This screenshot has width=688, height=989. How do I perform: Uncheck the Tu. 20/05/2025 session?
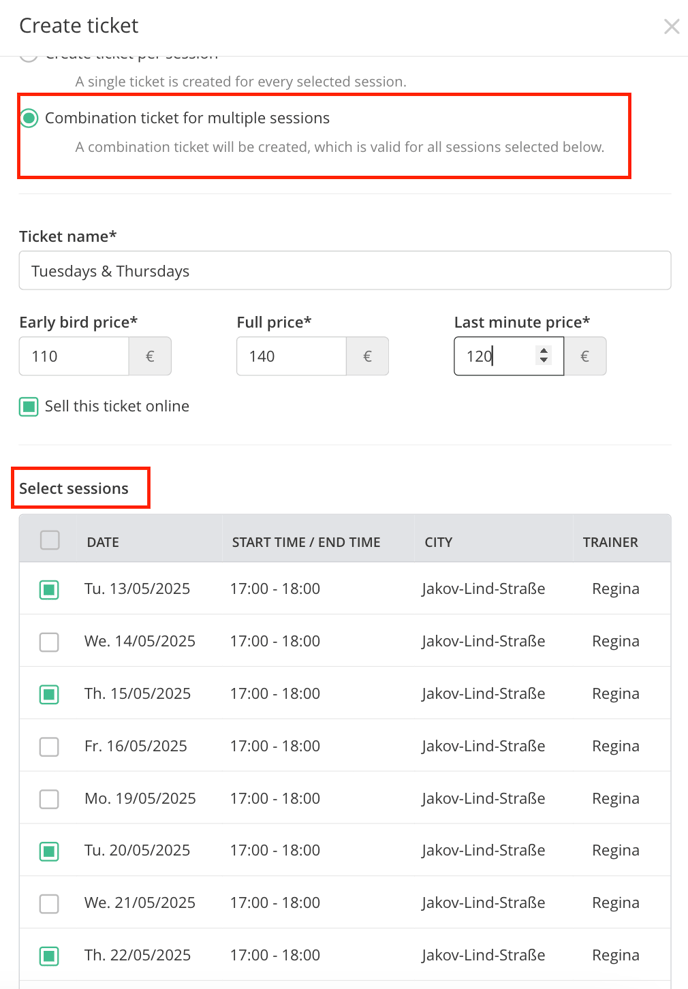(49, 851)
